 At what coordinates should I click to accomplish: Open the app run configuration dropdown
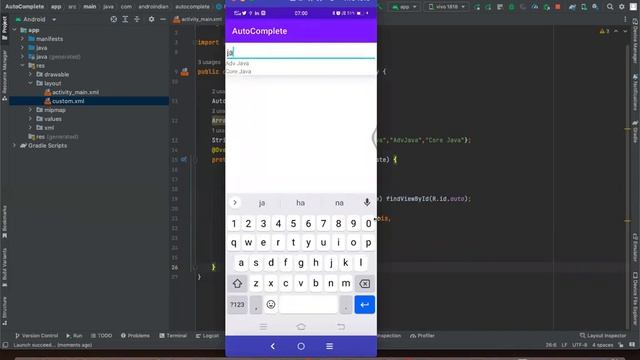(x=404, y=7)
